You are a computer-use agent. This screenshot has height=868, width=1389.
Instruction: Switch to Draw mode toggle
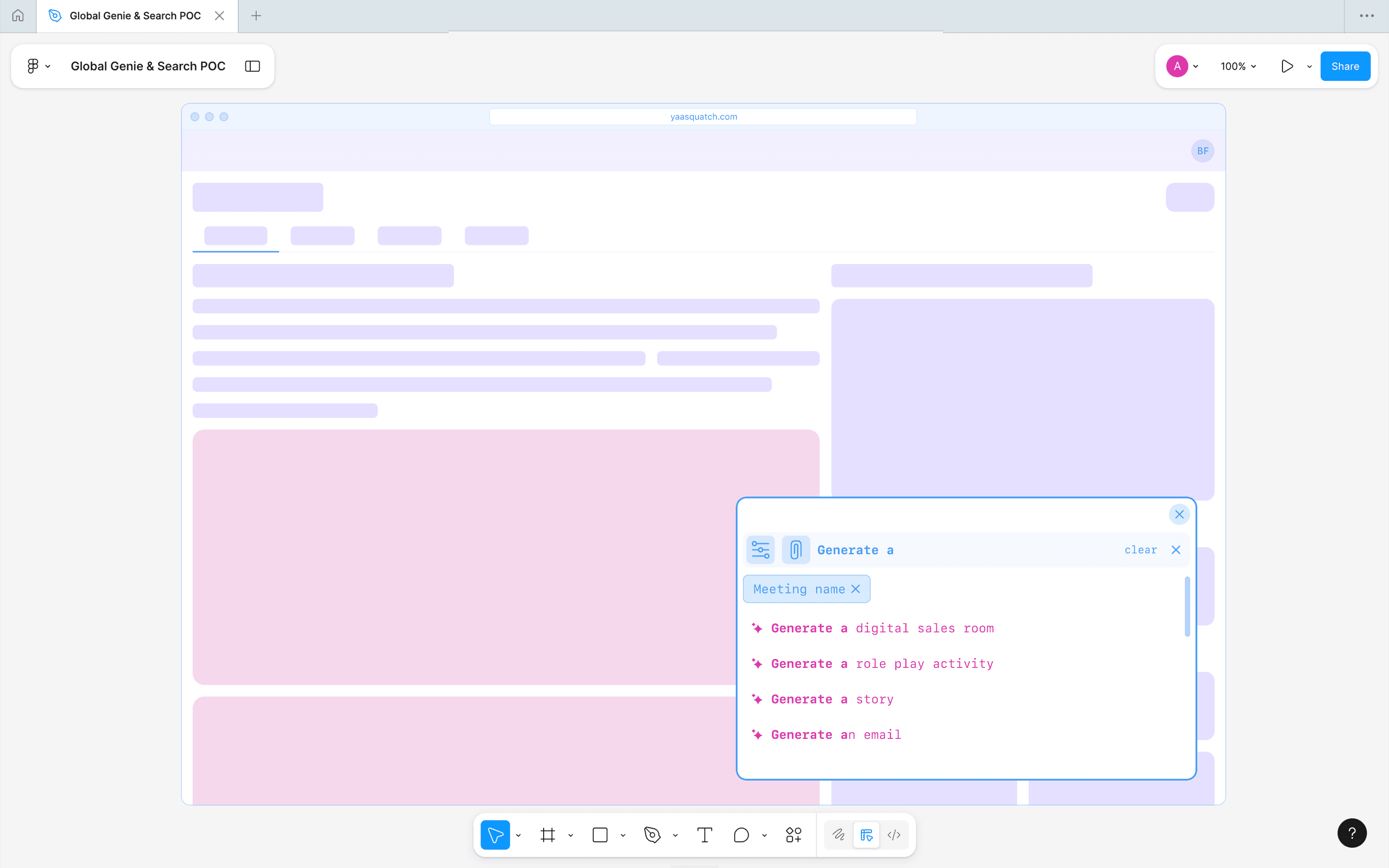pos(839,835)
